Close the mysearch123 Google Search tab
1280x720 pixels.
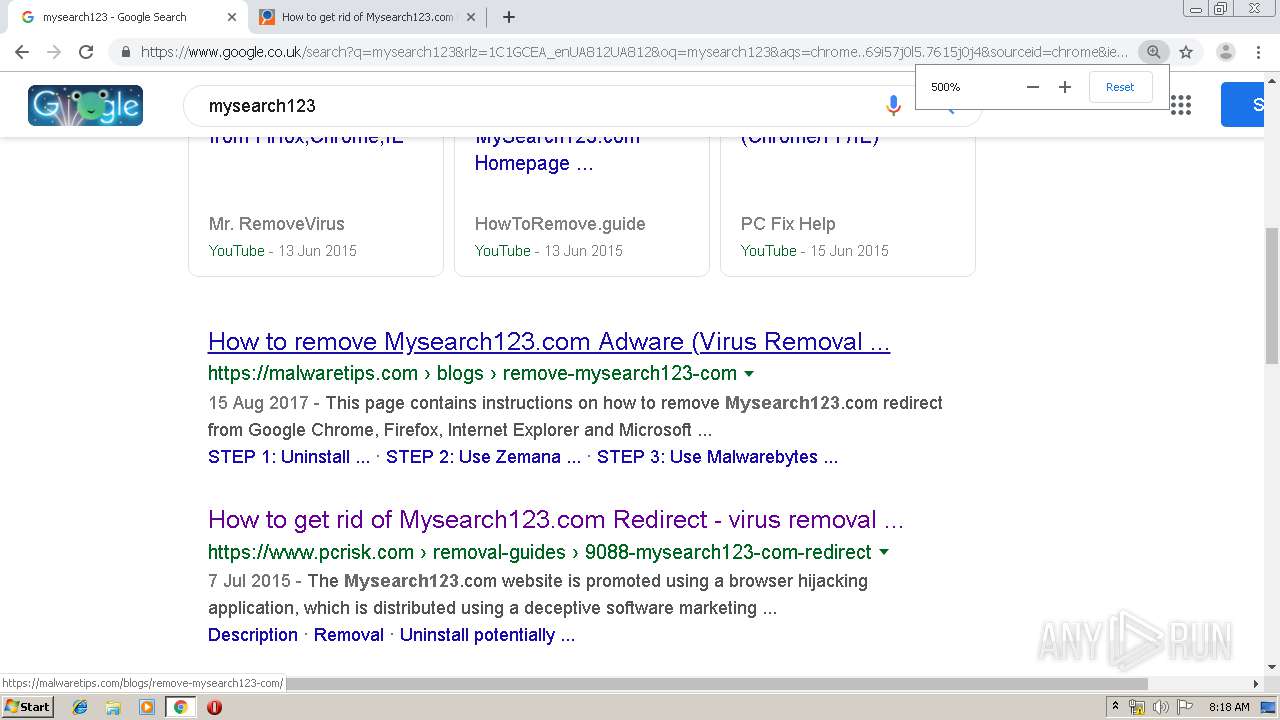[232, 17]
